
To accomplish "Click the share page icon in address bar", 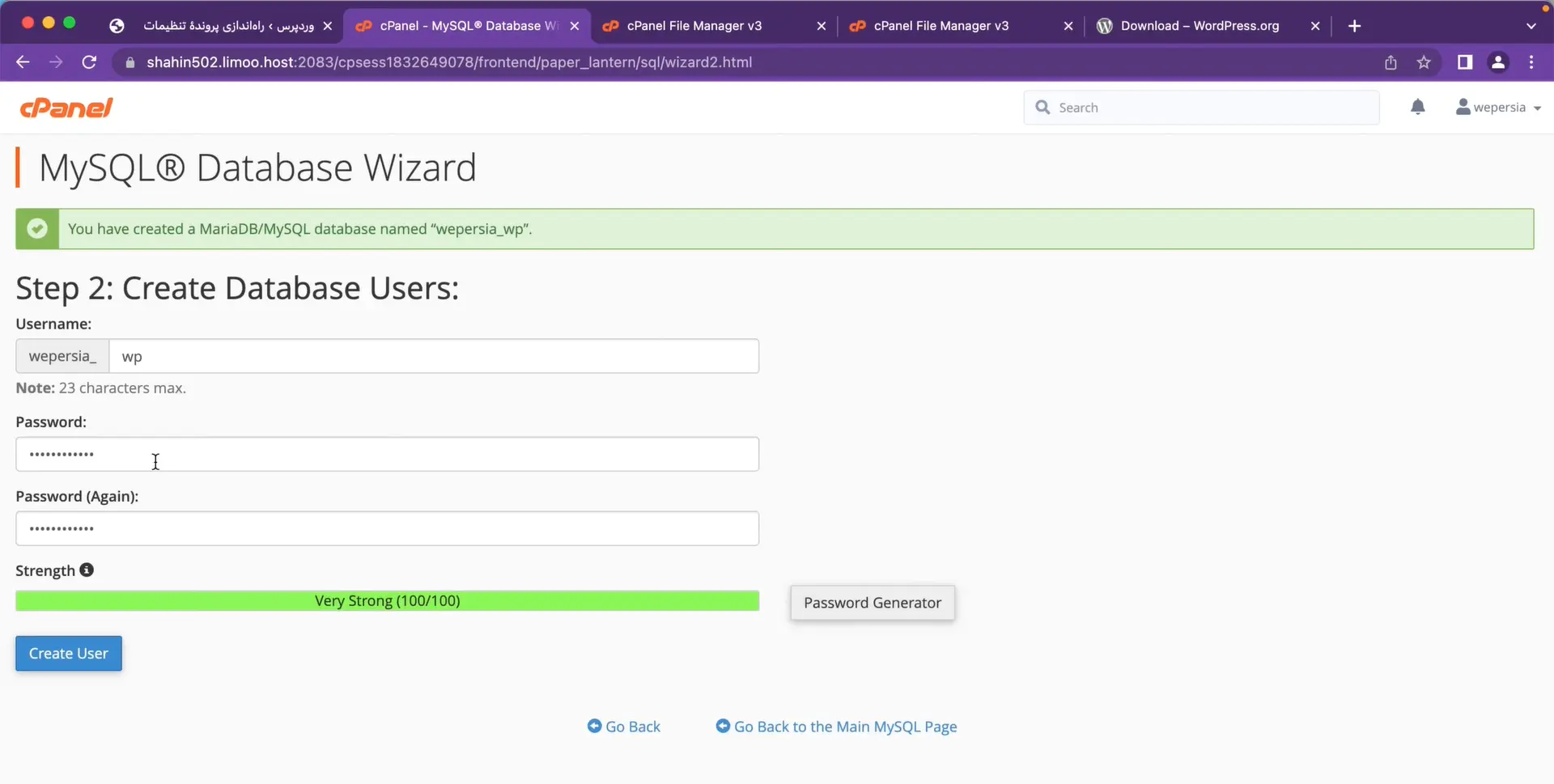I will (1391, 62).
